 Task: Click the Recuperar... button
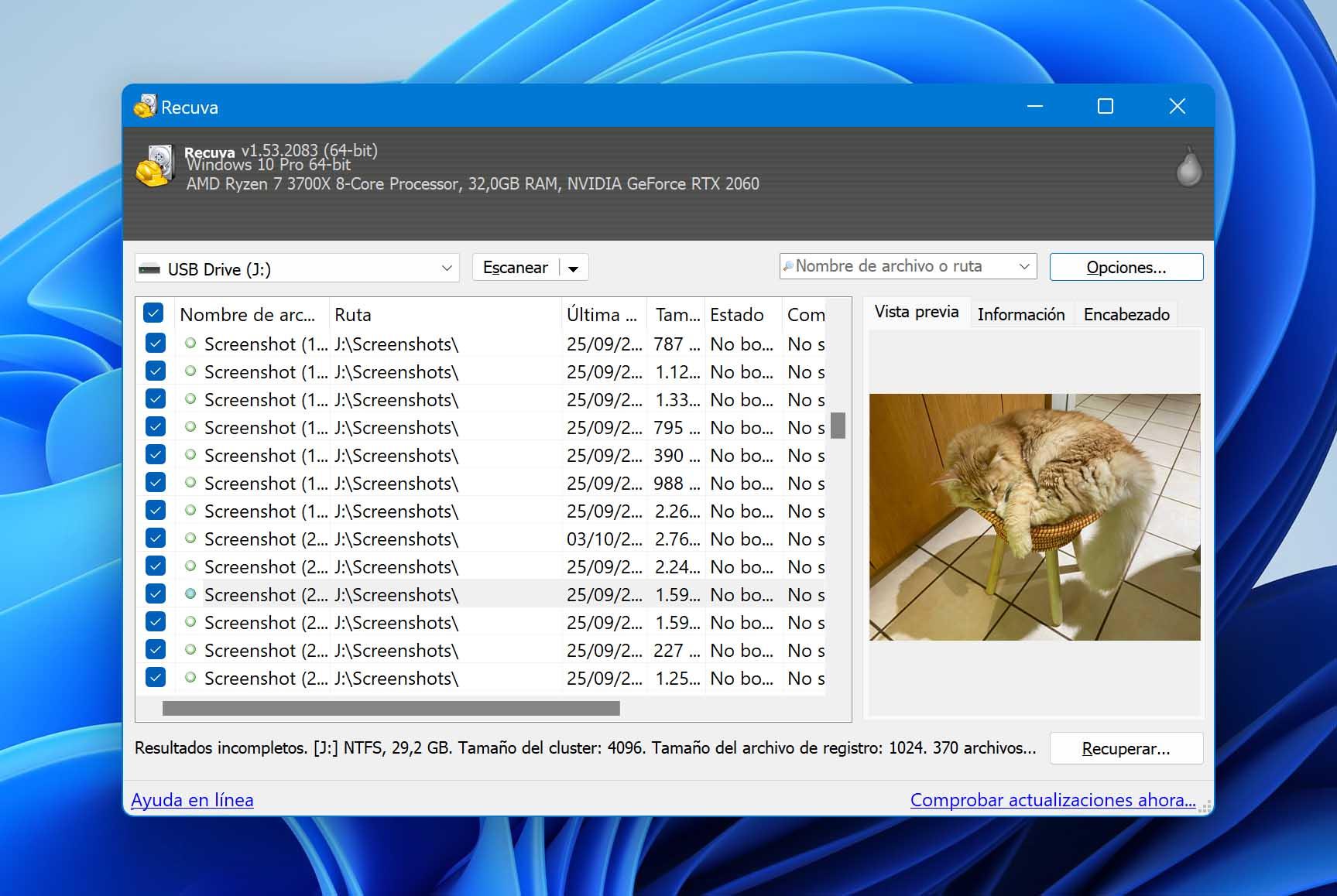(x=1126, y=748)
